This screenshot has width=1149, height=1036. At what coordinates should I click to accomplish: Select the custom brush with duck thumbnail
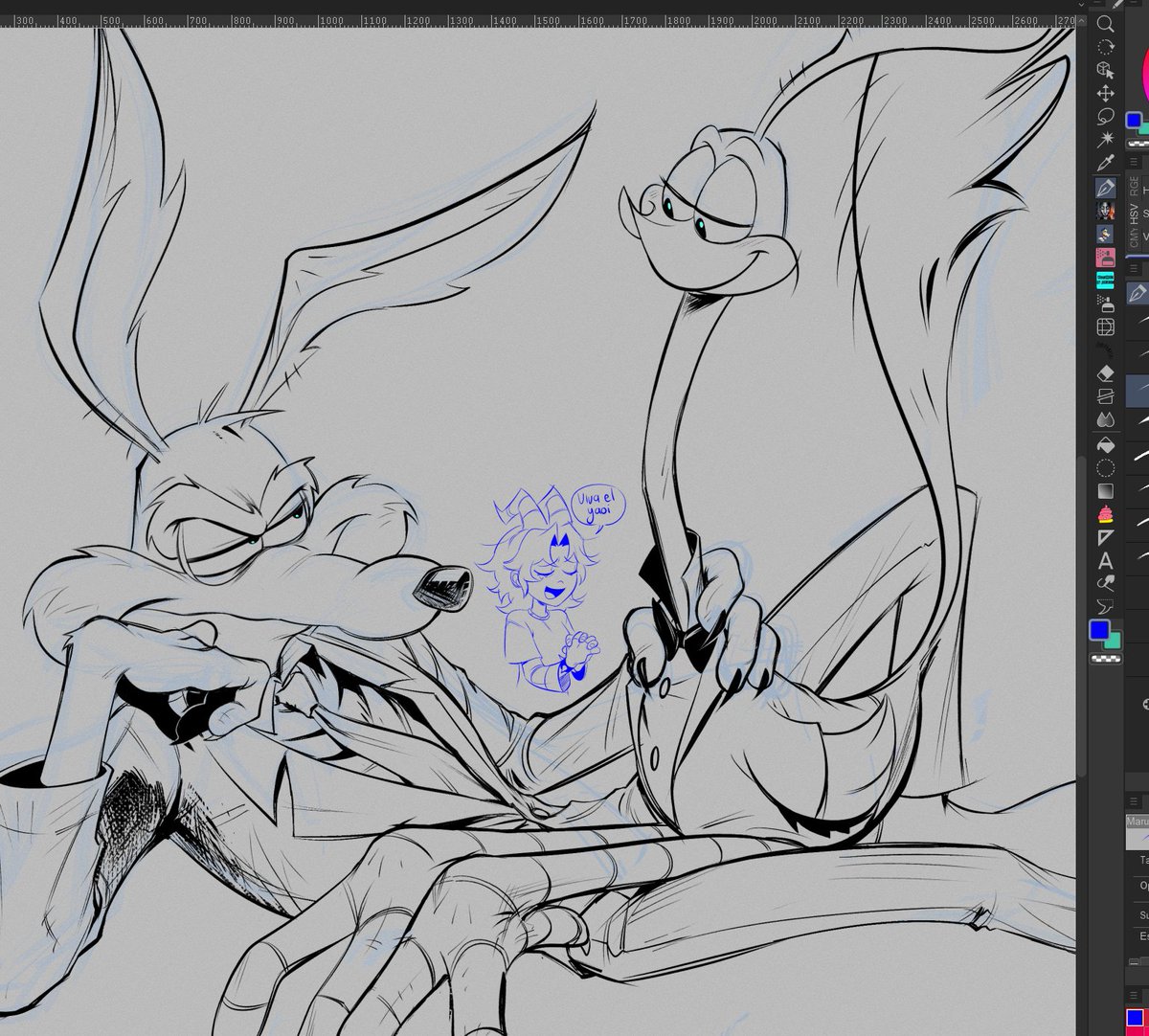pos(1106,233)
